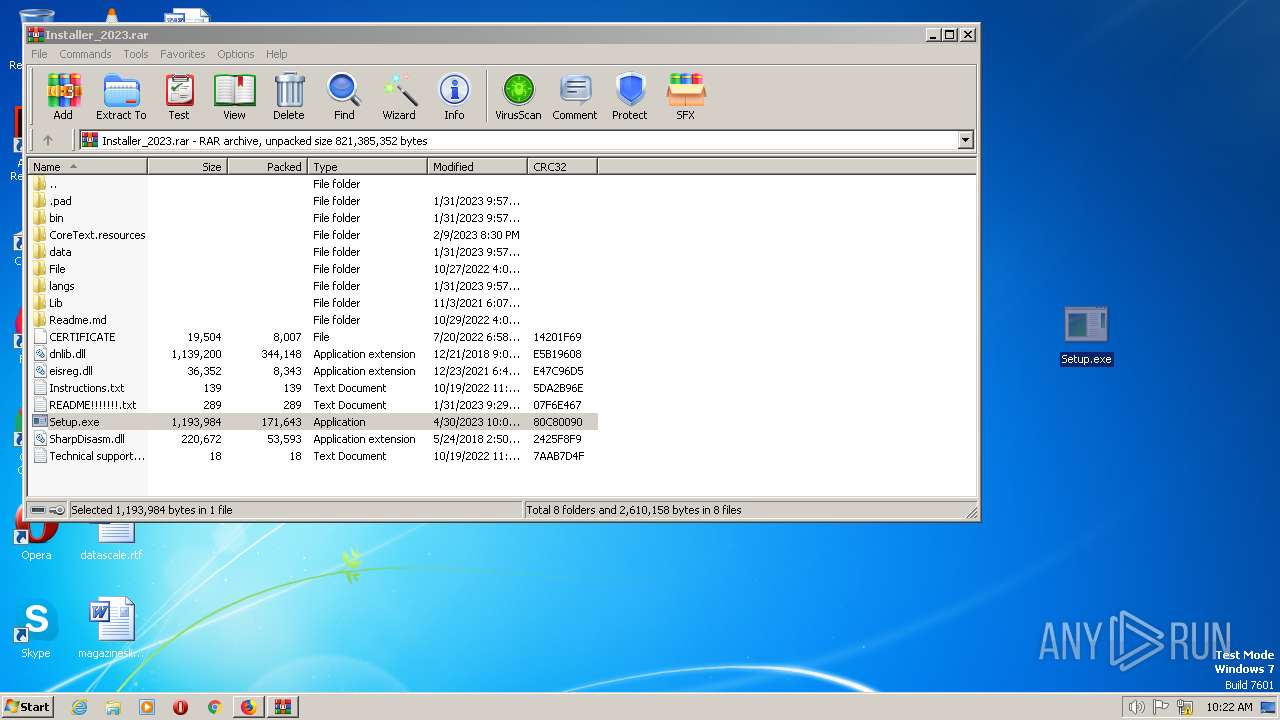Click the Delete trash icon
This screenshot has width=1280, height=720.
[x=289, y=97]
